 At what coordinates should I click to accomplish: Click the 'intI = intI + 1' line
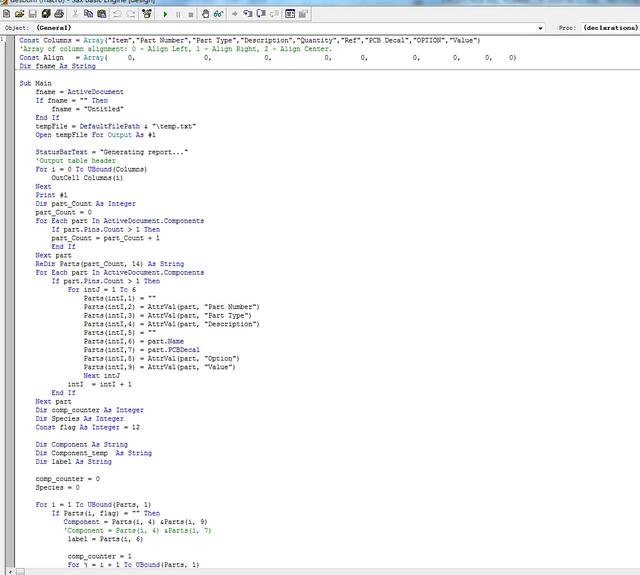click(x=100, y=384)
